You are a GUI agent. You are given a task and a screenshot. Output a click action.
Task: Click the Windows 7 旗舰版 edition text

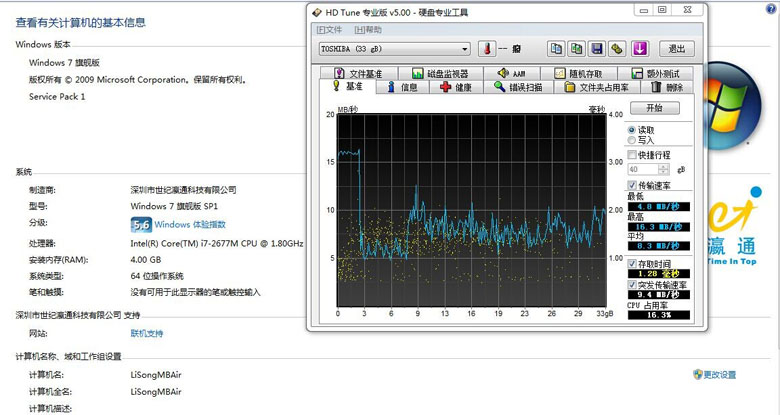pyautogui.click(x=64, y=62)
